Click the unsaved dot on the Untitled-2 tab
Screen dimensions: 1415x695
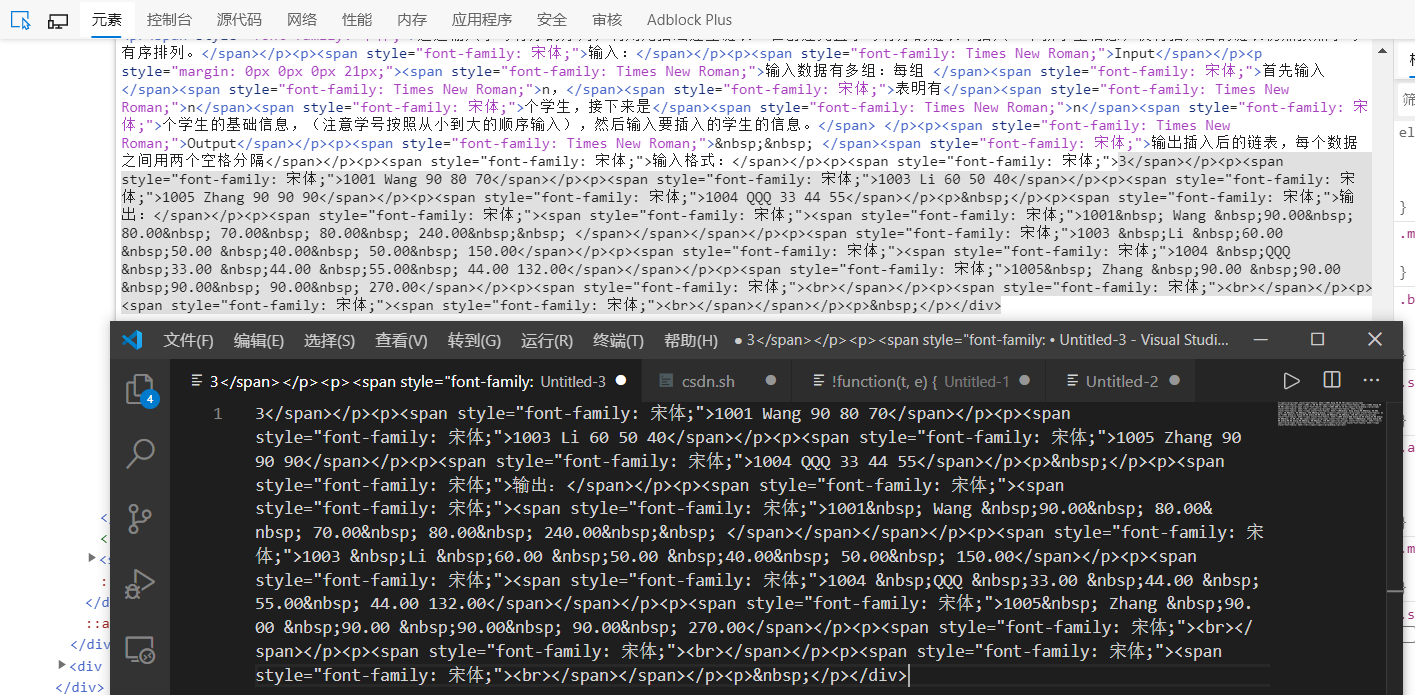click(1175, 381)
